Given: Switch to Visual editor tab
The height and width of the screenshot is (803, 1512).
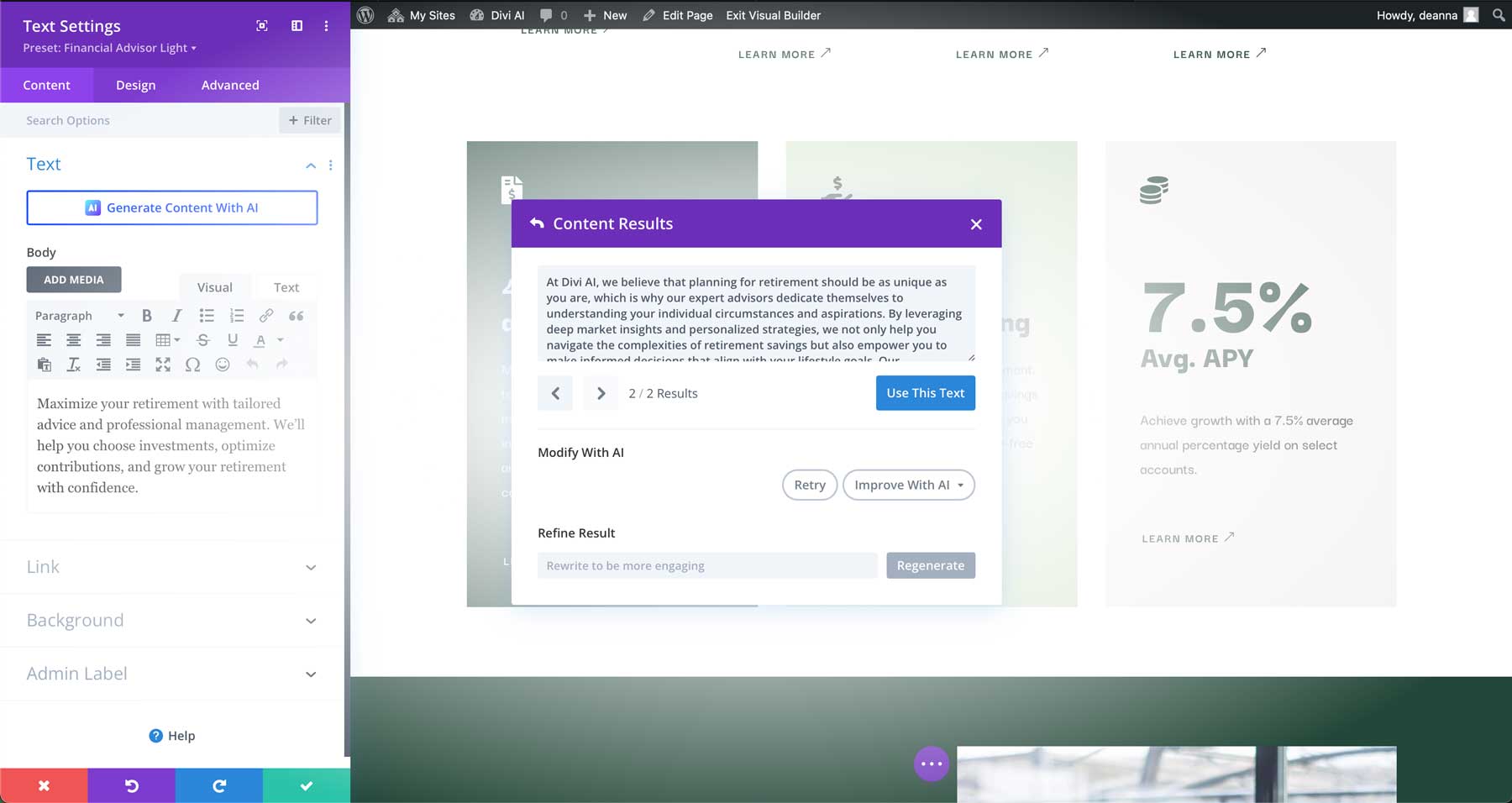Looking at the screenshot, I should click(215, 287).
